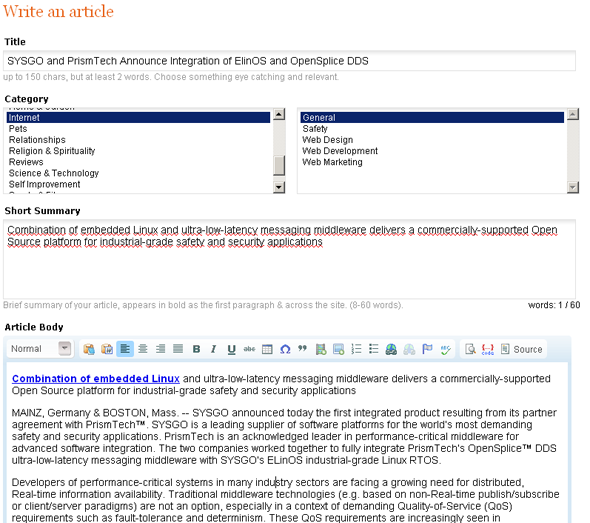Screen dimensions: 590x523
Task: Toggle underline formatting
Action: (x=231, y=349)
